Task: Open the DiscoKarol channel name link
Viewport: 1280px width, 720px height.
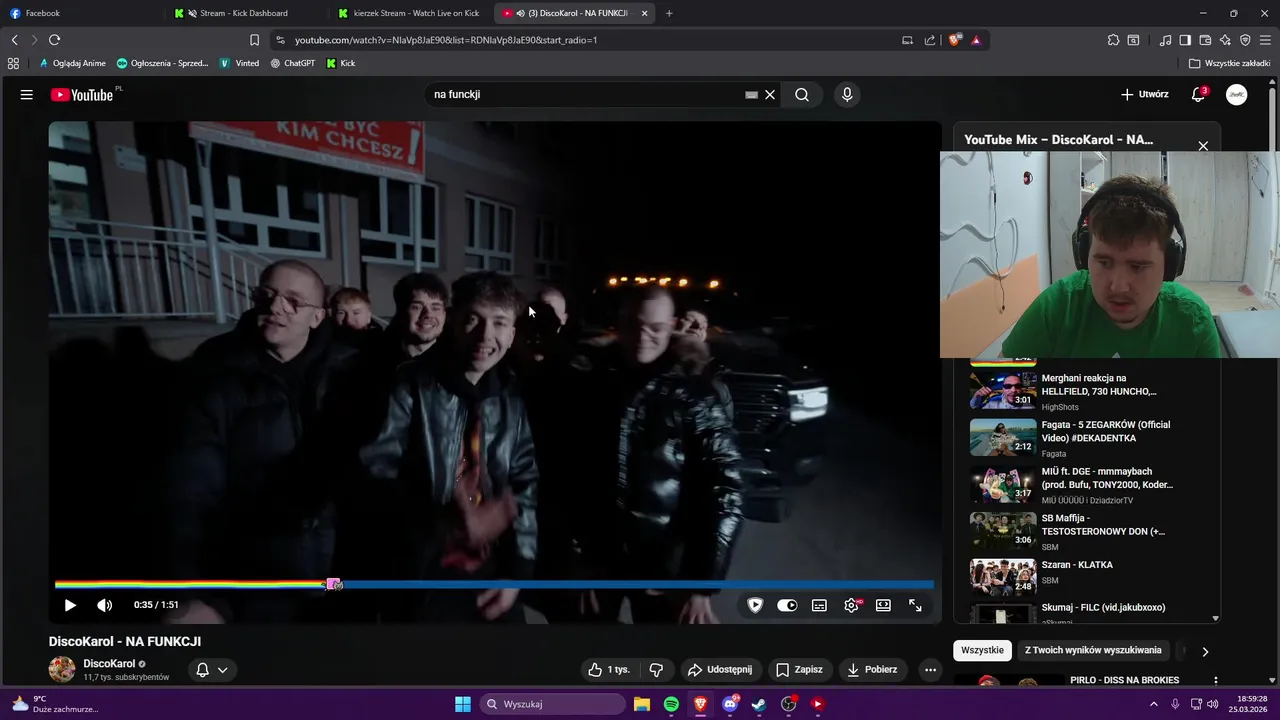Action: 109,664
